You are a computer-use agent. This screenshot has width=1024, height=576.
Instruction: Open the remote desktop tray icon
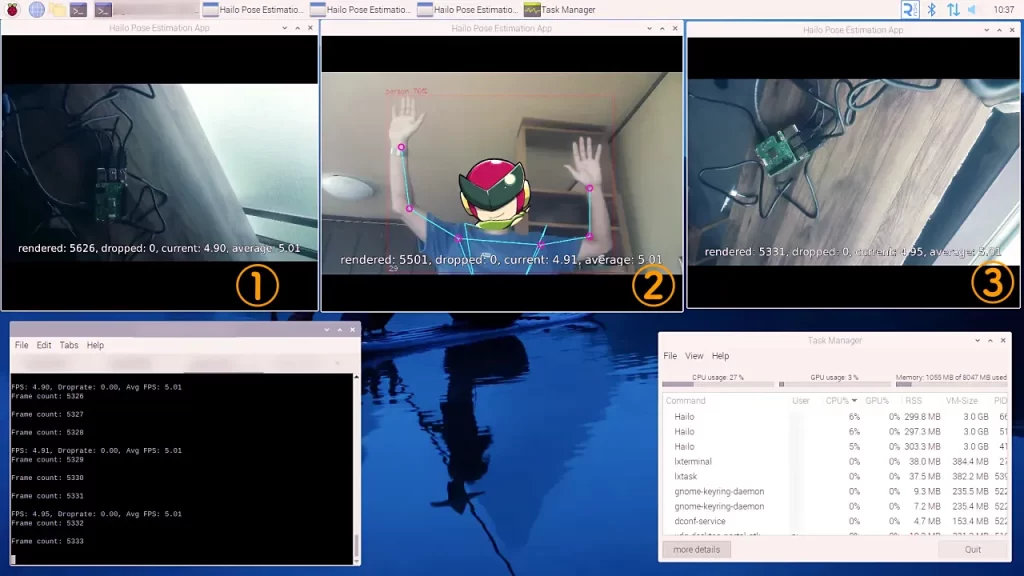click(910, 10)
